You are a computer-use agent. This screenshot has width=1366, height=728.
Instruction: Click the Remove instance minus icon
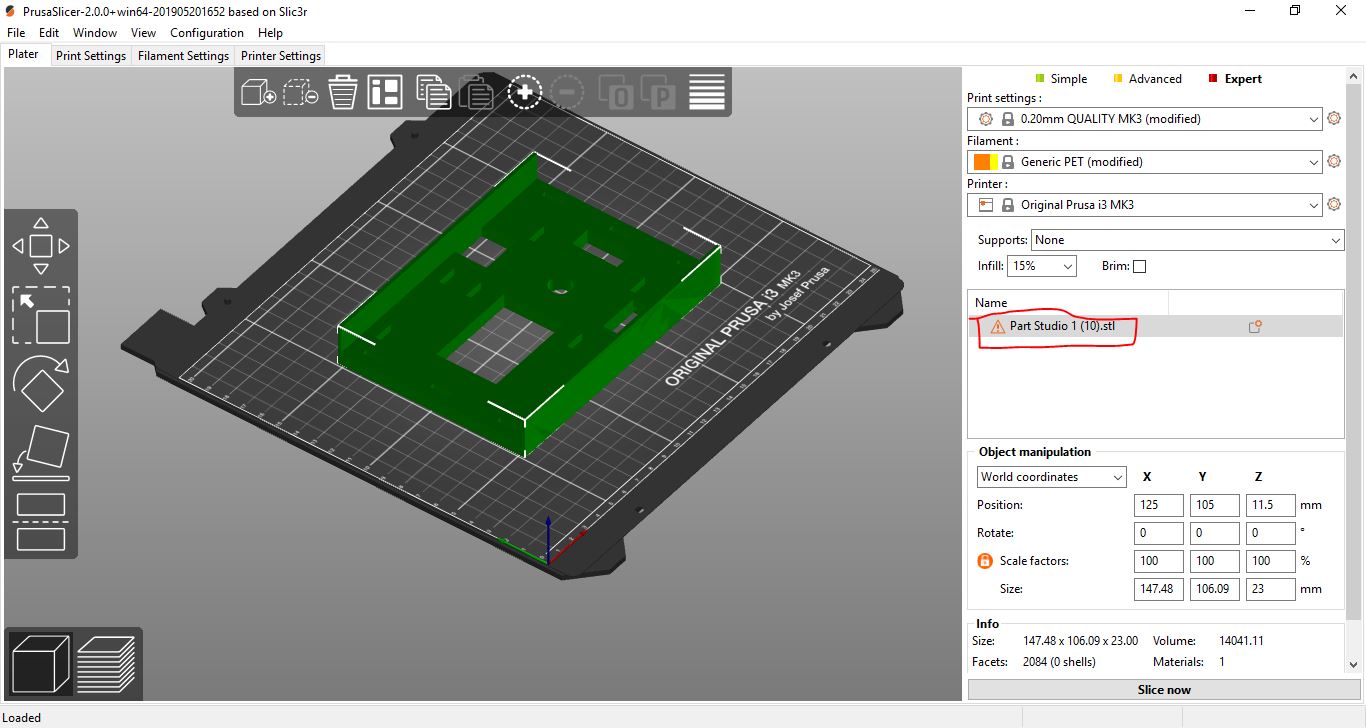(x=566, y=92)
